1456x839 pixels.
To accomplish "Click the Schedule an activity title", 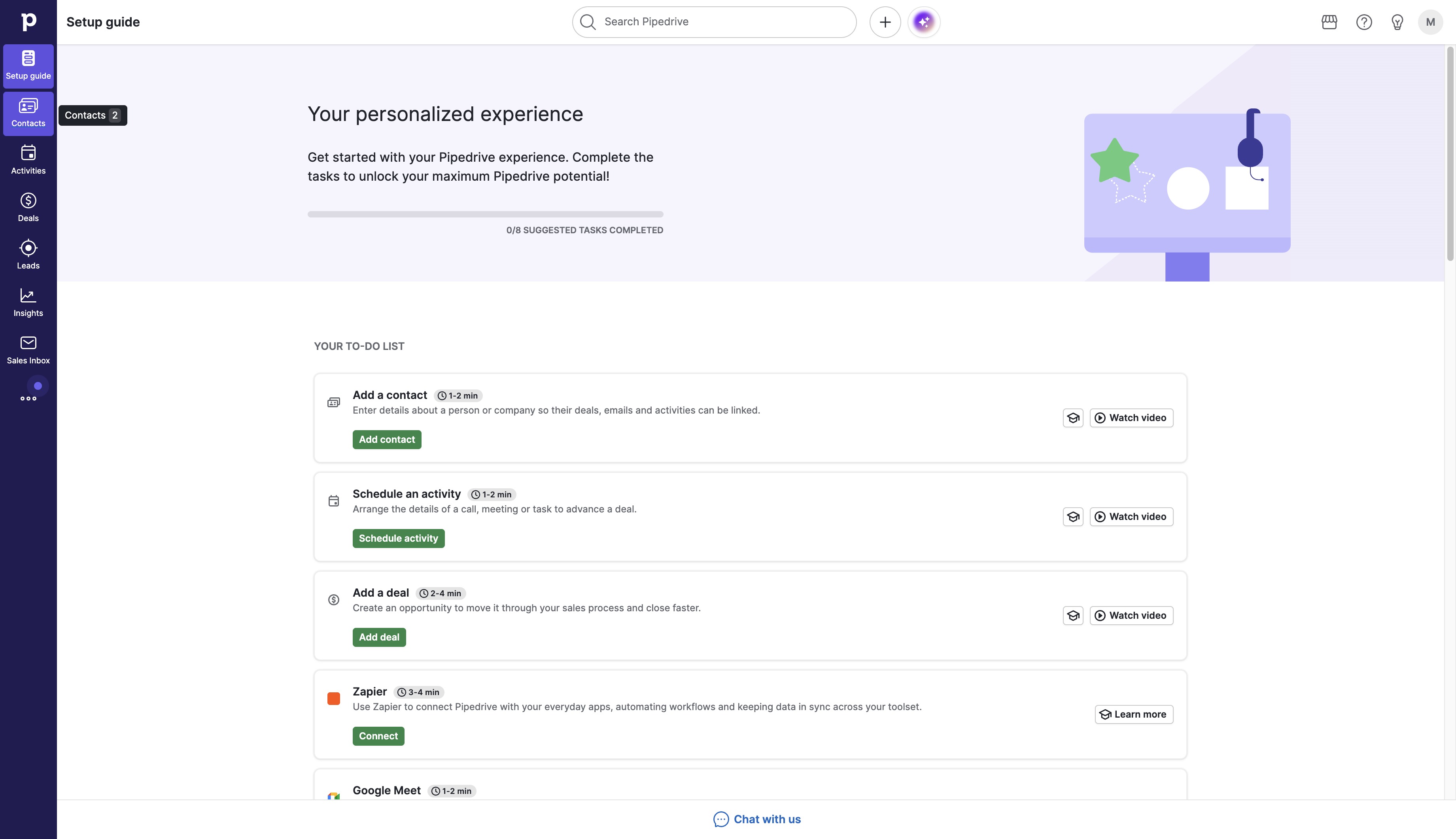I will (406, 494).
